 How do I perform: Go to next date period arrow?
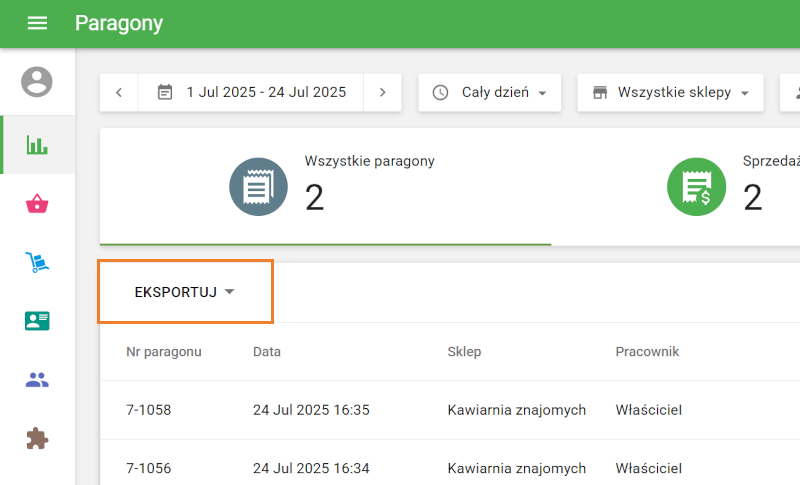click(382, 93)
